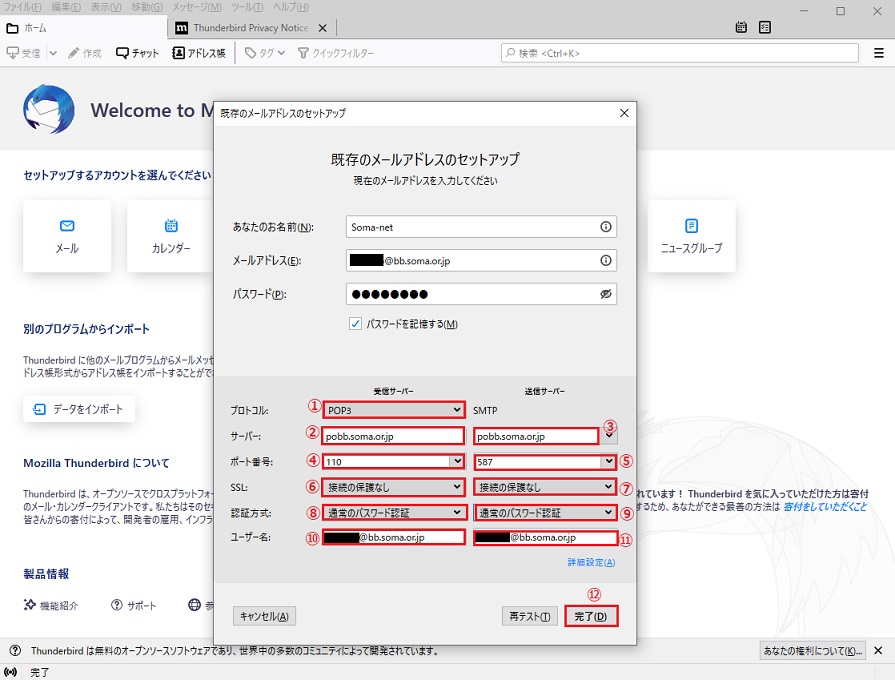
Task: Close the account setup dialog
Action: click(x=624, y=113)
